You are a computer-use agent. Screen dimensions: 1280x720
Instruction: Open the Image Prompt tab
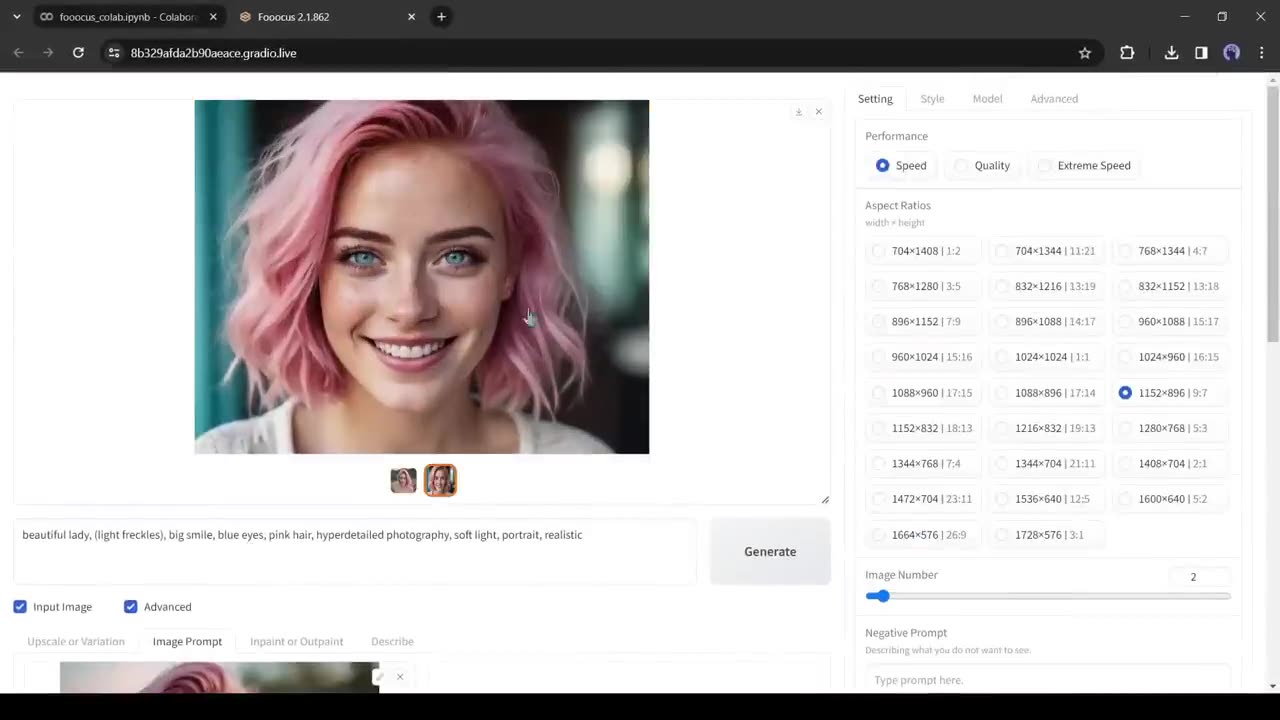coord(187,641)
